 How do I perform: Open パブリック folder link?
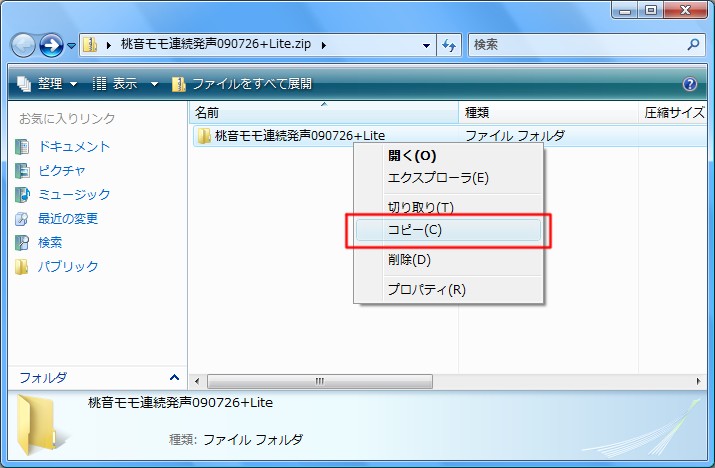pyautogui.click(x=68, y=266)
